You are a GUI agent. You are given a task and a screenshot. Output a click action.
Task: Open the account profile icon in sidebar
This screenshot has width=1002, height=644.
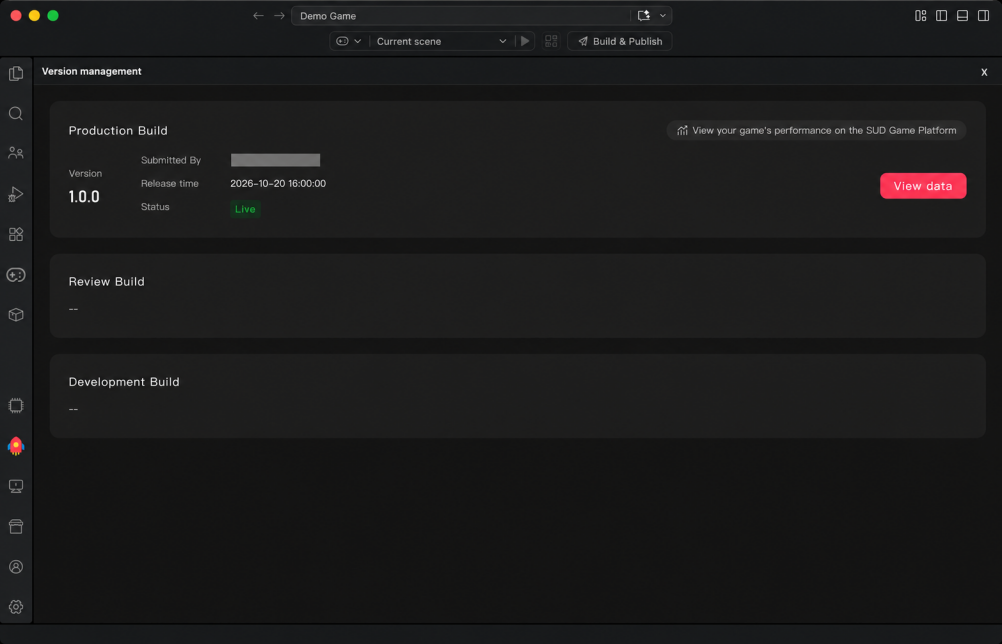pos(16,567)
